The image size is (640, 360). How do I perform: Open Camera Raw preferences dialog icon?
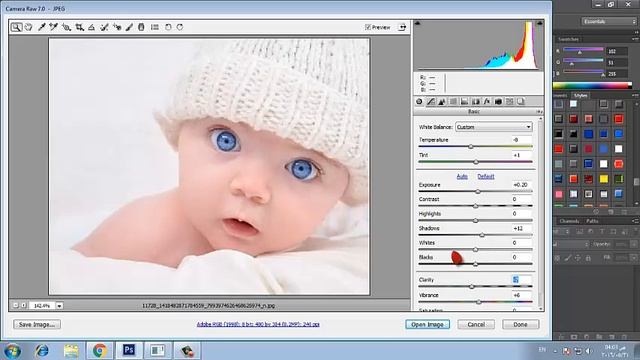click(155, 27)
